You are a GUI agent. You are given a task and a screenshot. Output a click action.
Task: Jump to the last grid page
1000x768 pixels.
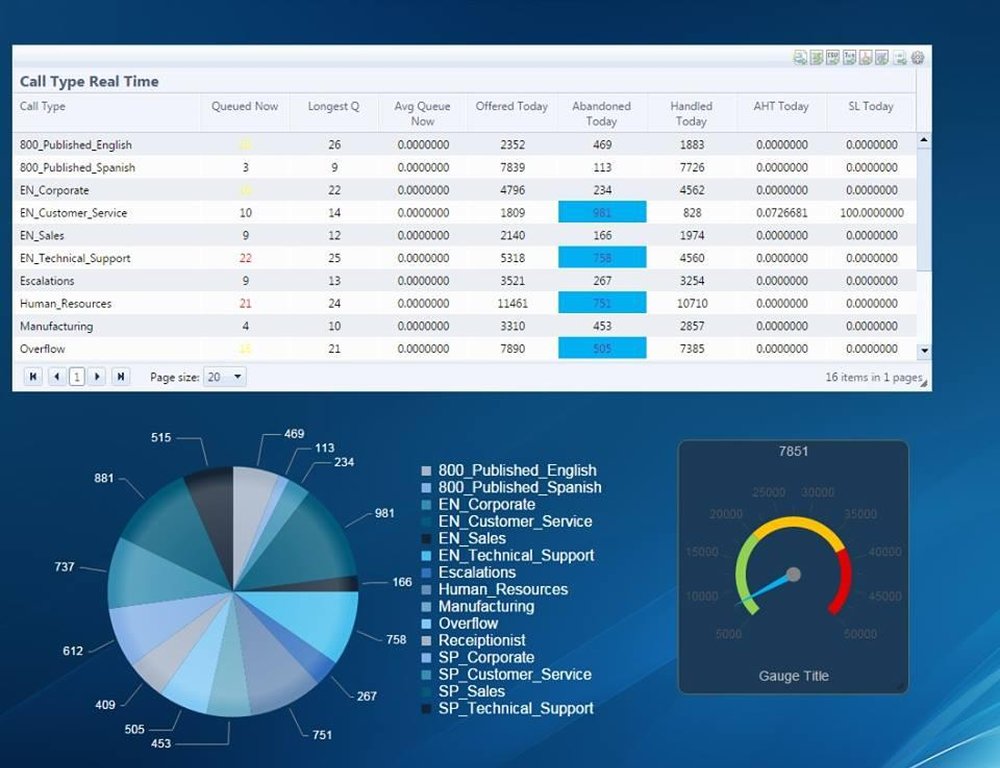[121, 376]
